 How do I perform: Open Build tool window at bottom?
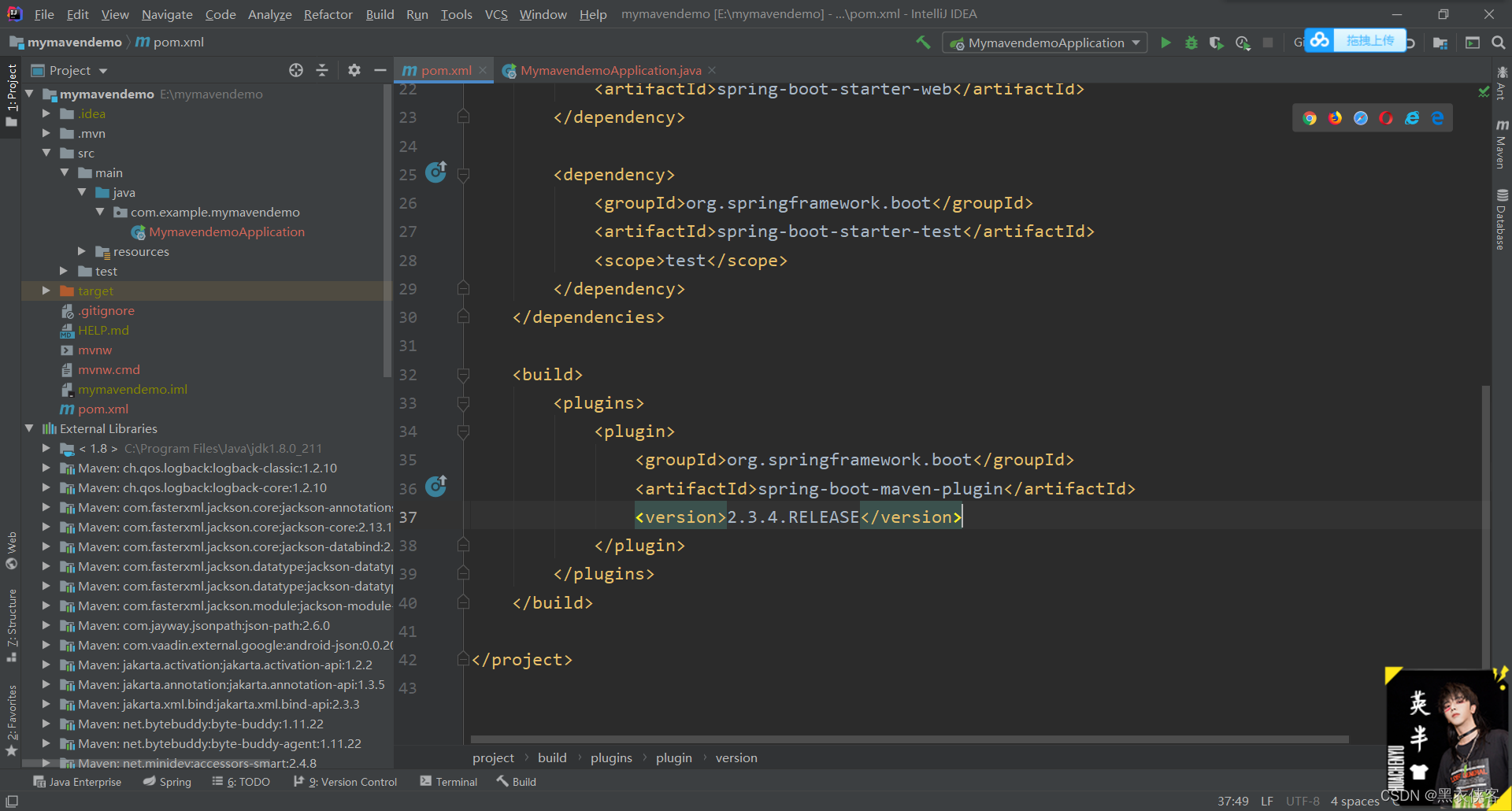517,782
